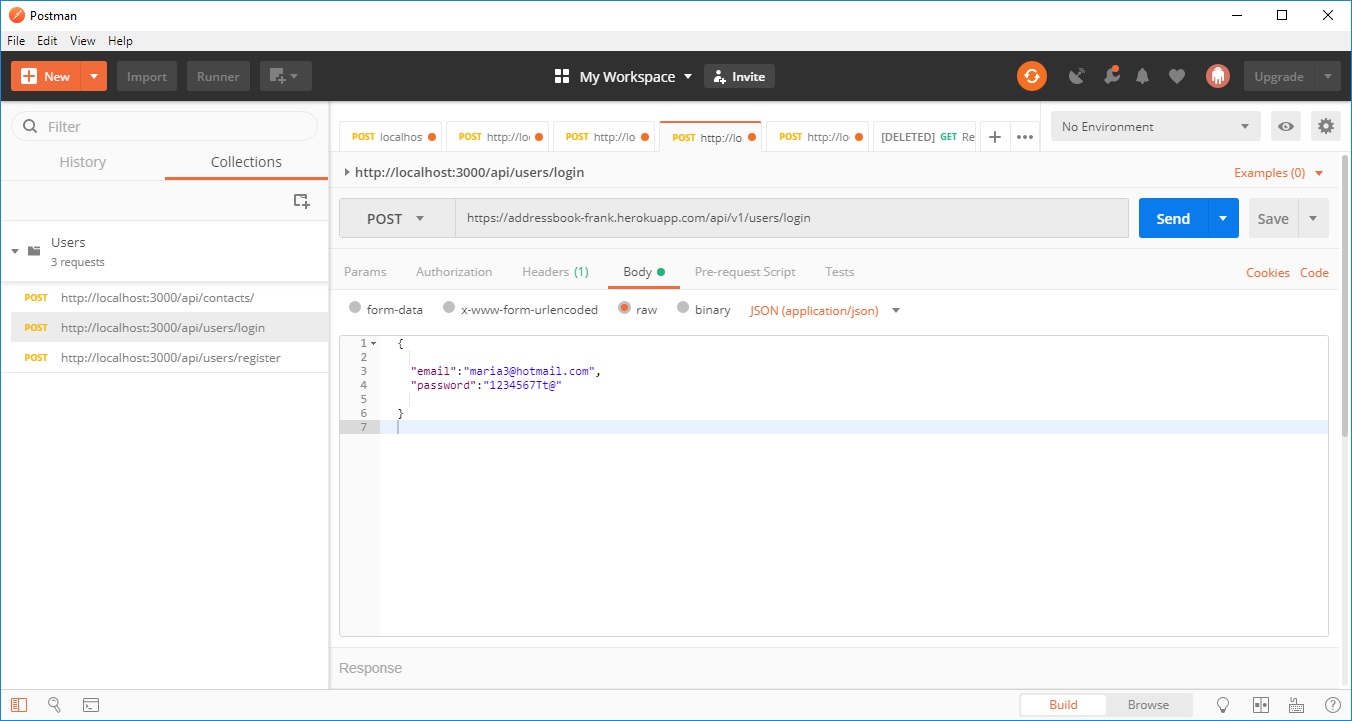Open the Postman console icon

pyautogui.click(x=90, y=705)
